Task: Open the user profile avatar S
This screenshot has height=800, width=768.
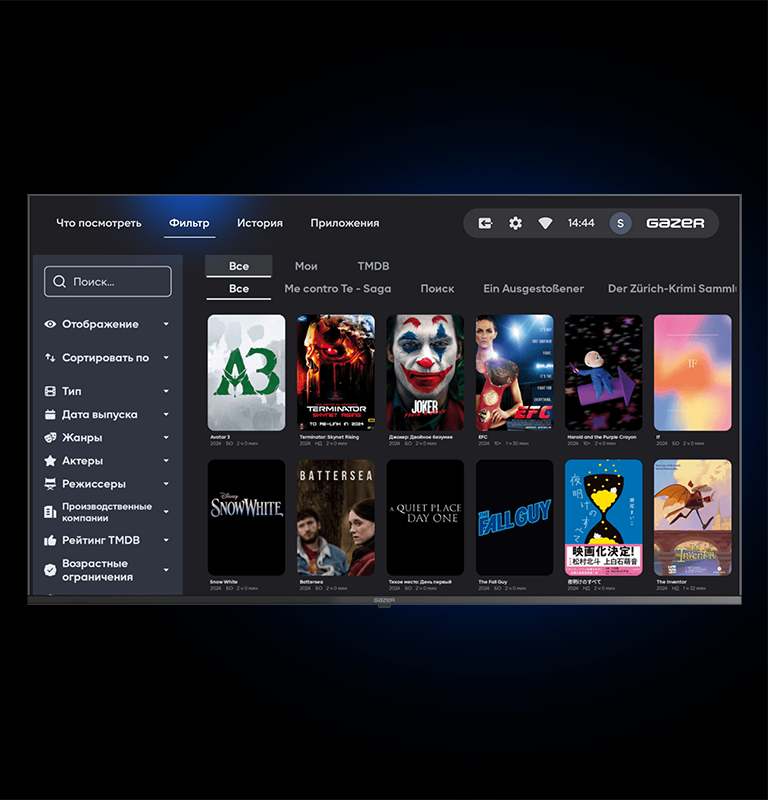Action: [x=621, y=223]
